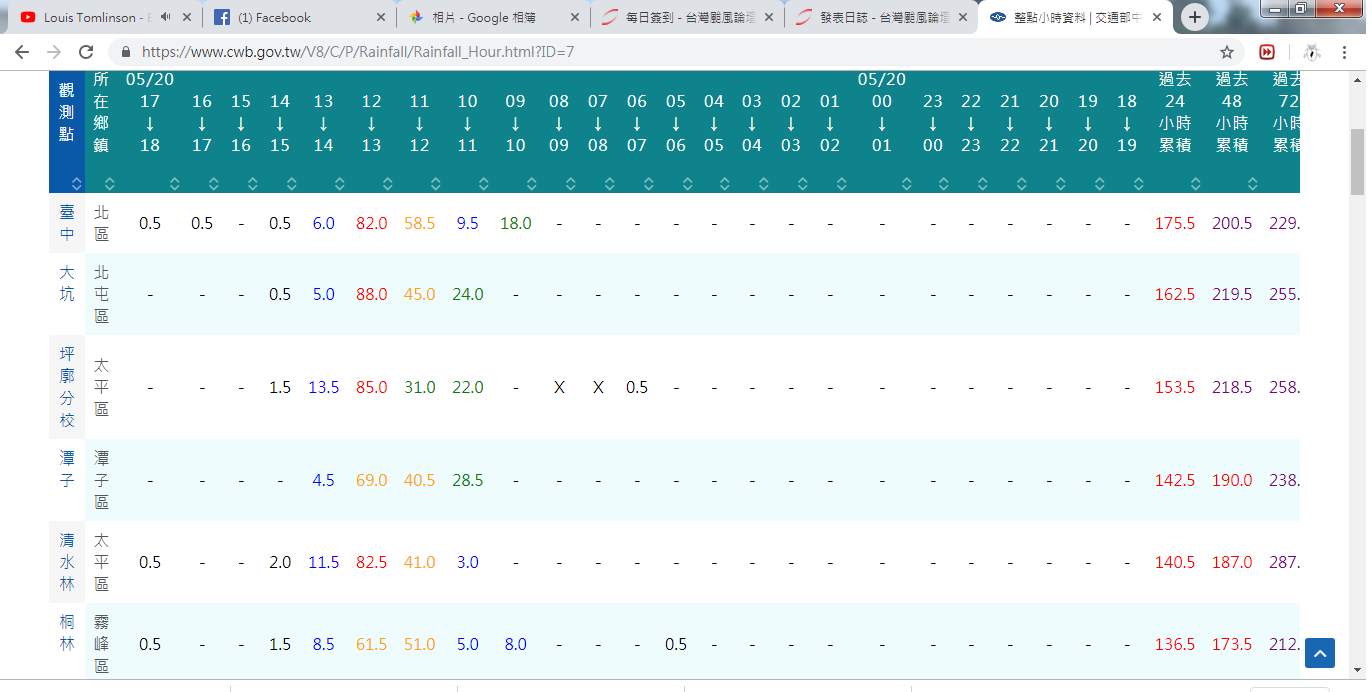Viewport: 1372px width, 692px height.
Task: Open the Chrome three-dot menu
Action: 1347,52
